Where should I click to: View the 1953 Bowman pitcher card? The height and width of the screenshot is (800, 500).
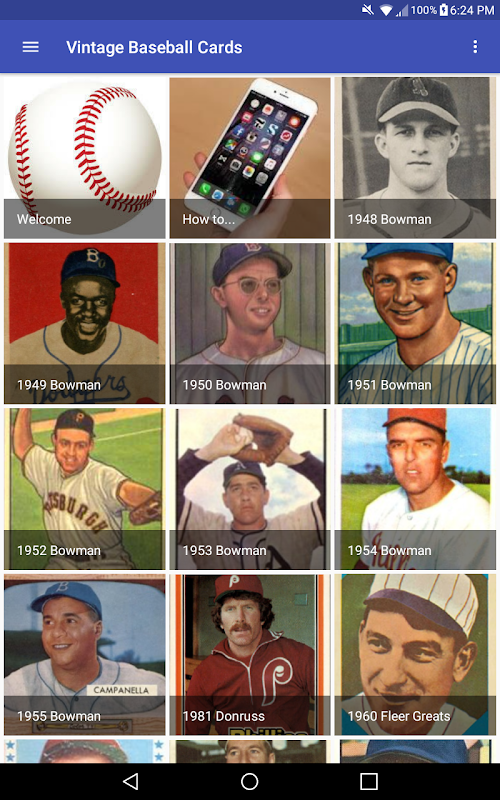250,489
